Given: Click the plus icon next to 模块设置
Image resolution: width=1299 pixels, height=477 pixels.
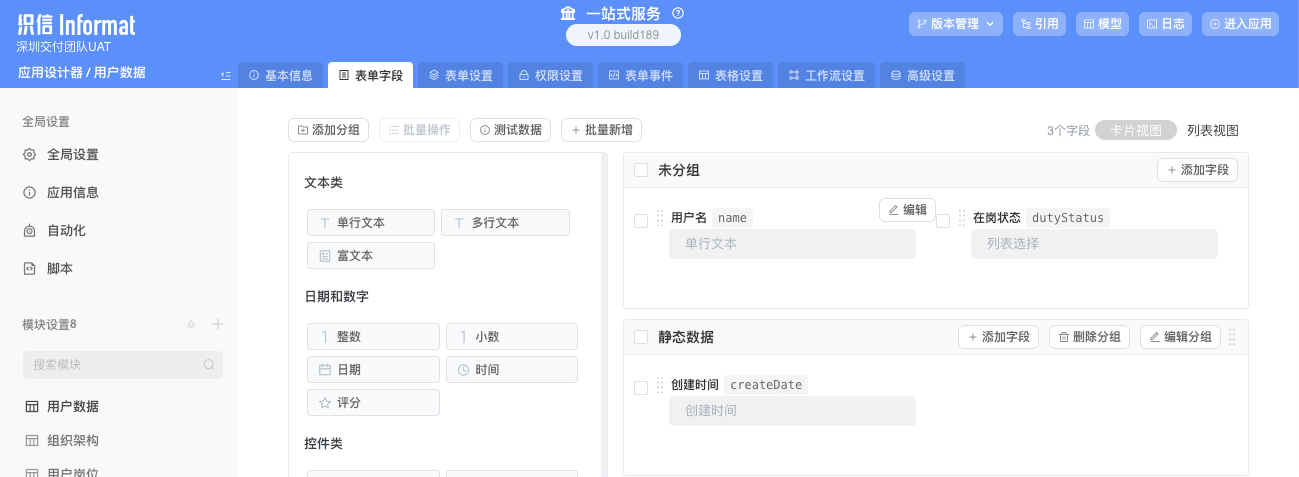Looking at the screenshot, I should pyautogui.click(x=218, y=324).
